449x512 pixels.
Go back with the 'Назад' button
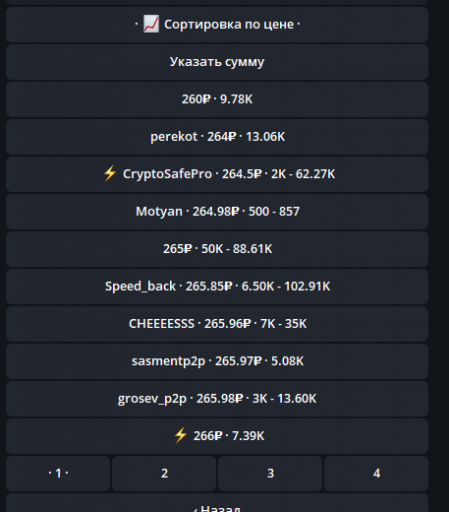pyautogui.click(x=217, y=503)
